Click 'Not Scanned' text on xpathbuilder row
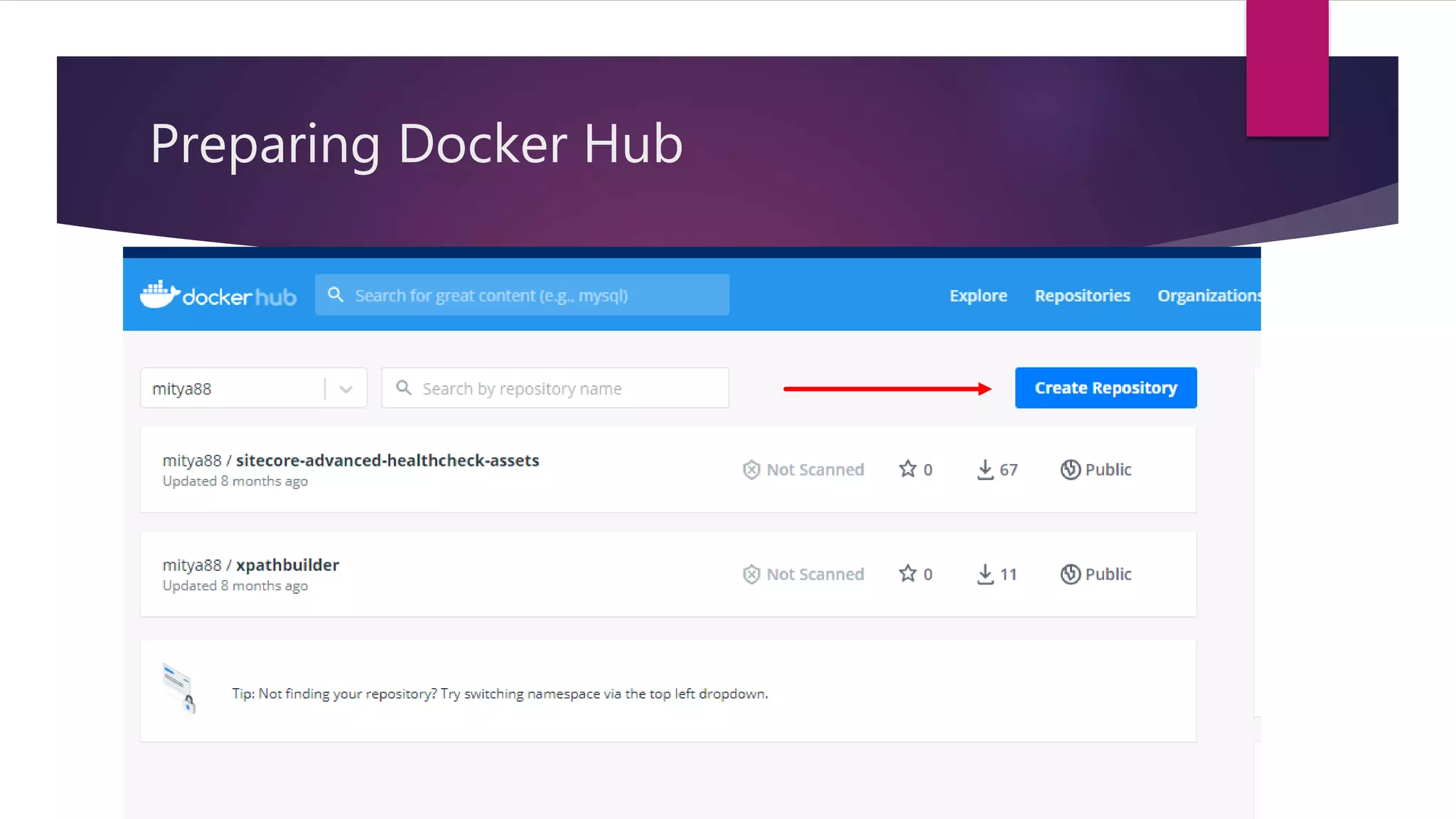 click(x=815, y=574)
